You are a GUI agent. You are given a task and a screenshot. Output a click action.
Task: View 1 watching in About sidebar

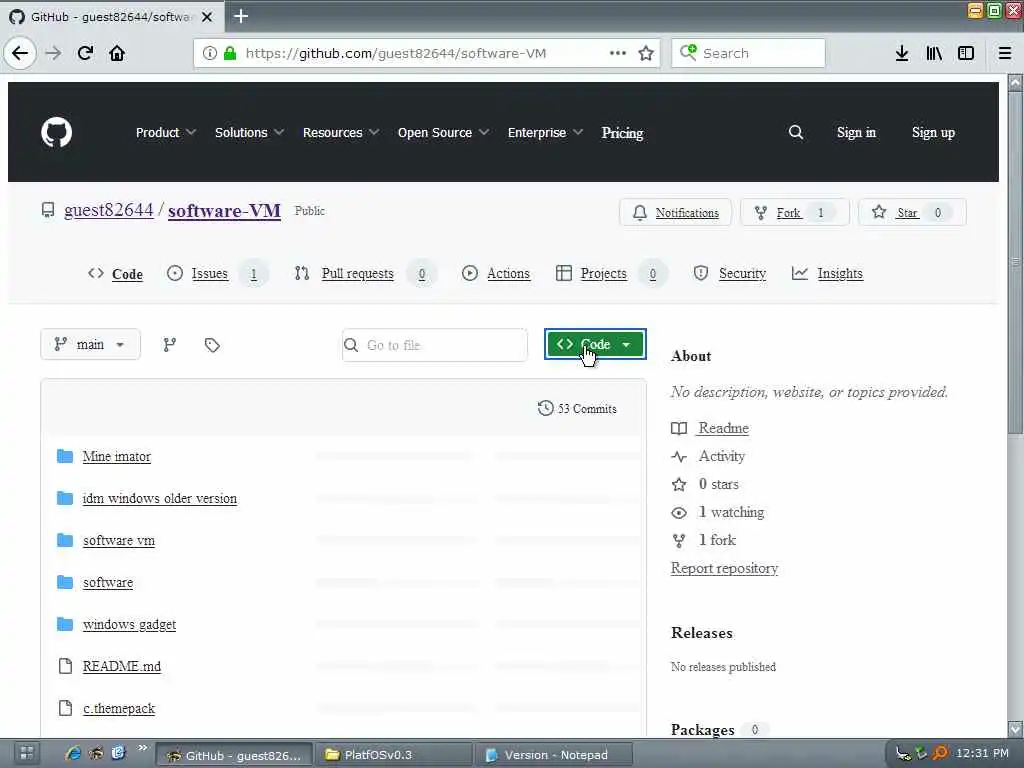[x=731, y=513]
